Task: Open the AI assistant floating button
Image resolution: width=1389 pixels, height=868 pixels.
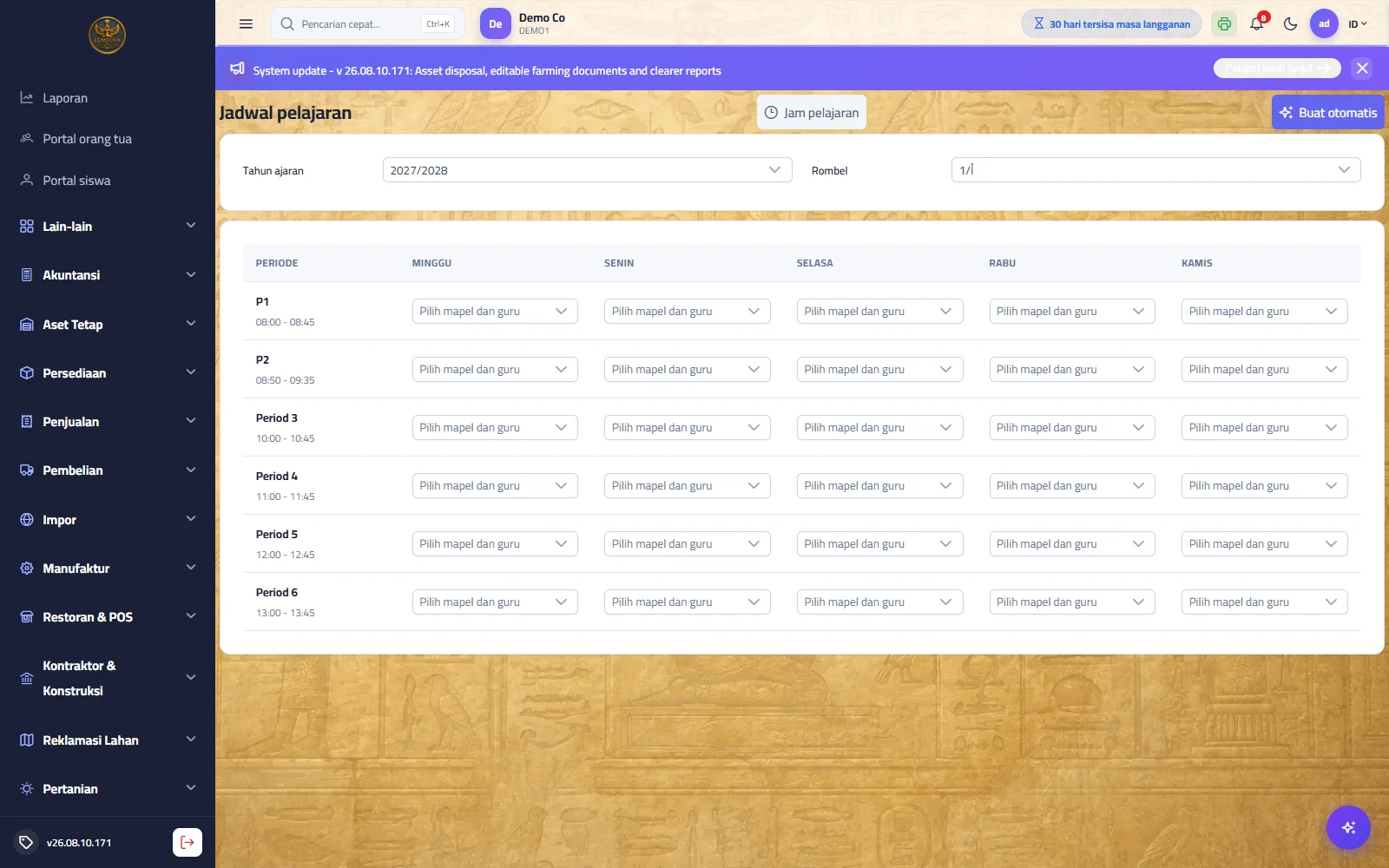Action: (x=1348, y=827)
